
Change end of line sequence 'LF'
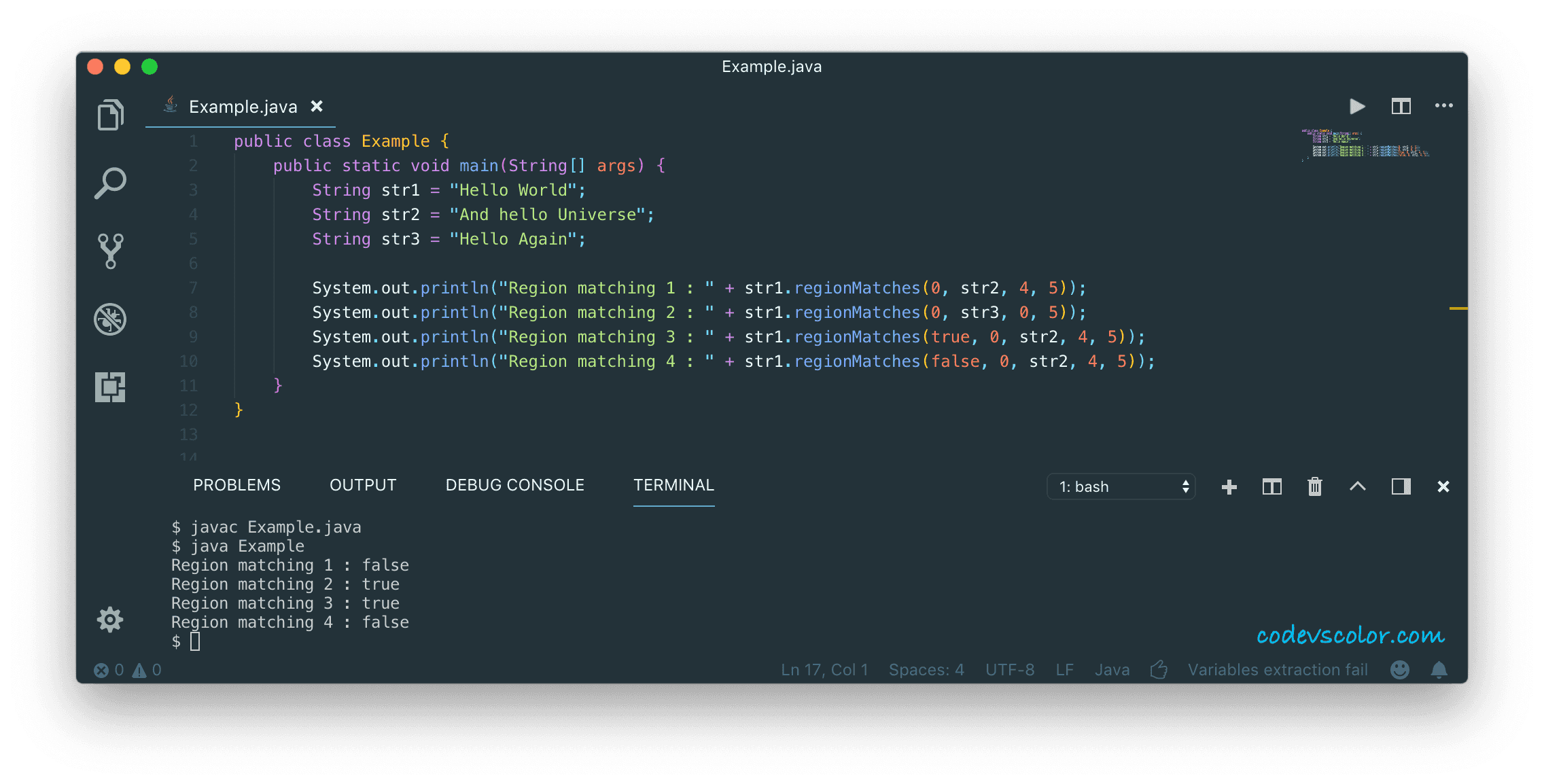click(1064, 670)
